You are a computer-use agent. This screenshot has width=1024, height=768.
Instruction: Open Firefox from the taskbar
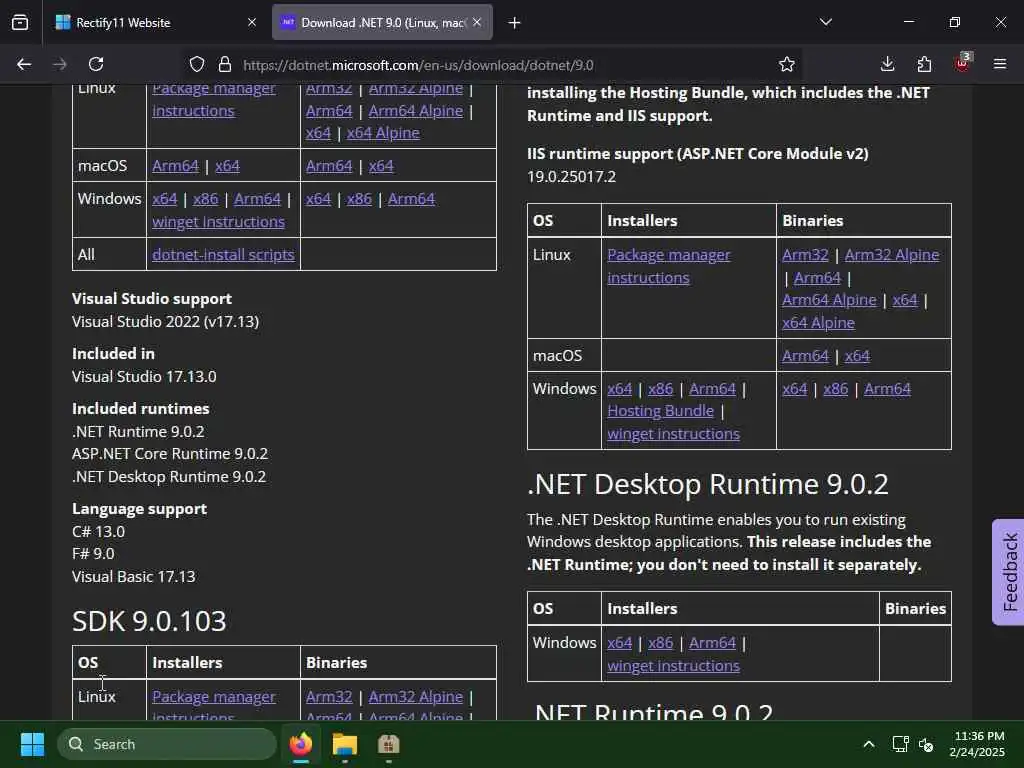point(301,744)
